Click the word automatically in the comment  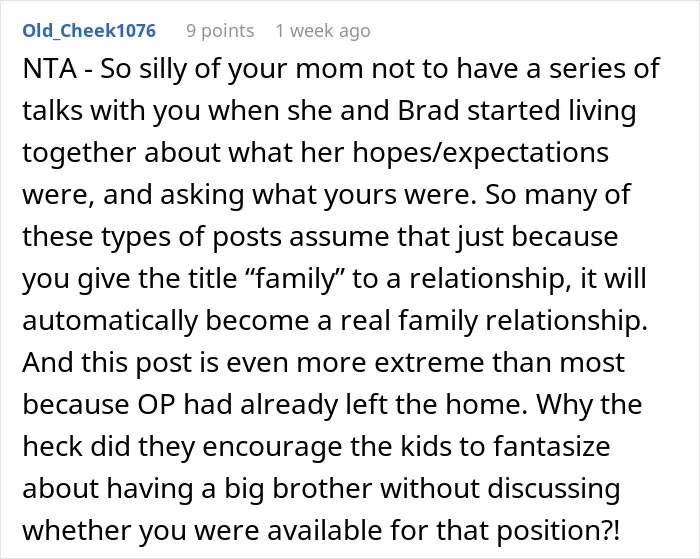pos(110,322)
